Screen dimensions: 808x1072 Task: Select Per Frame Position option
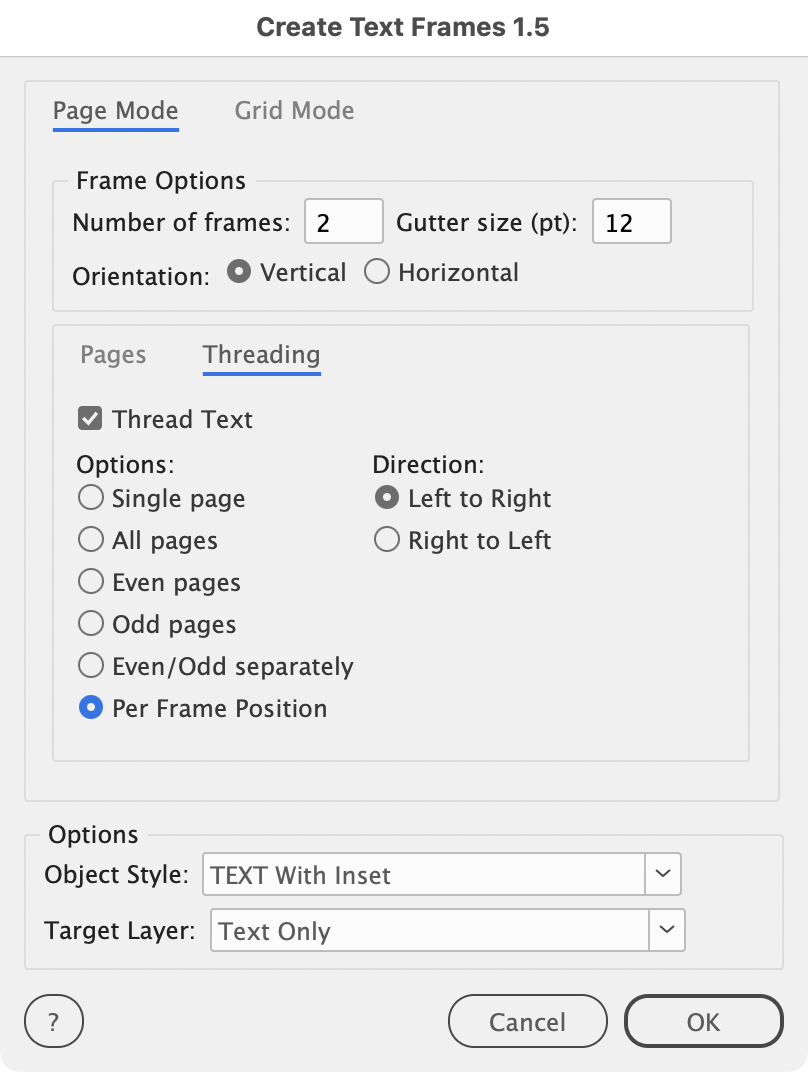(x=91, y=708)
